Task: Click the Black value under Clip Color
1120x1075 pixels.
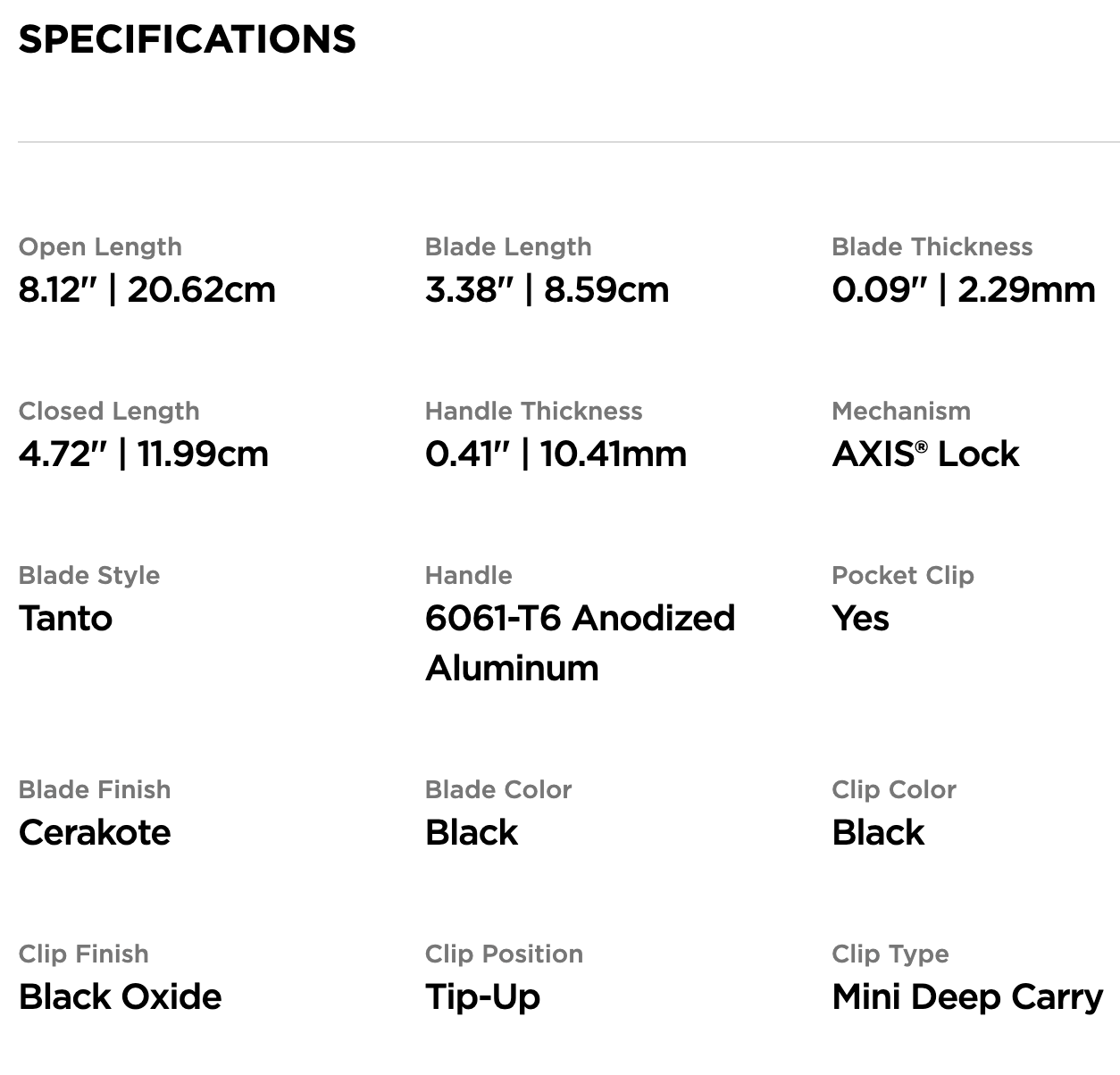Action: pyautogui.click(x=878, y=832)
